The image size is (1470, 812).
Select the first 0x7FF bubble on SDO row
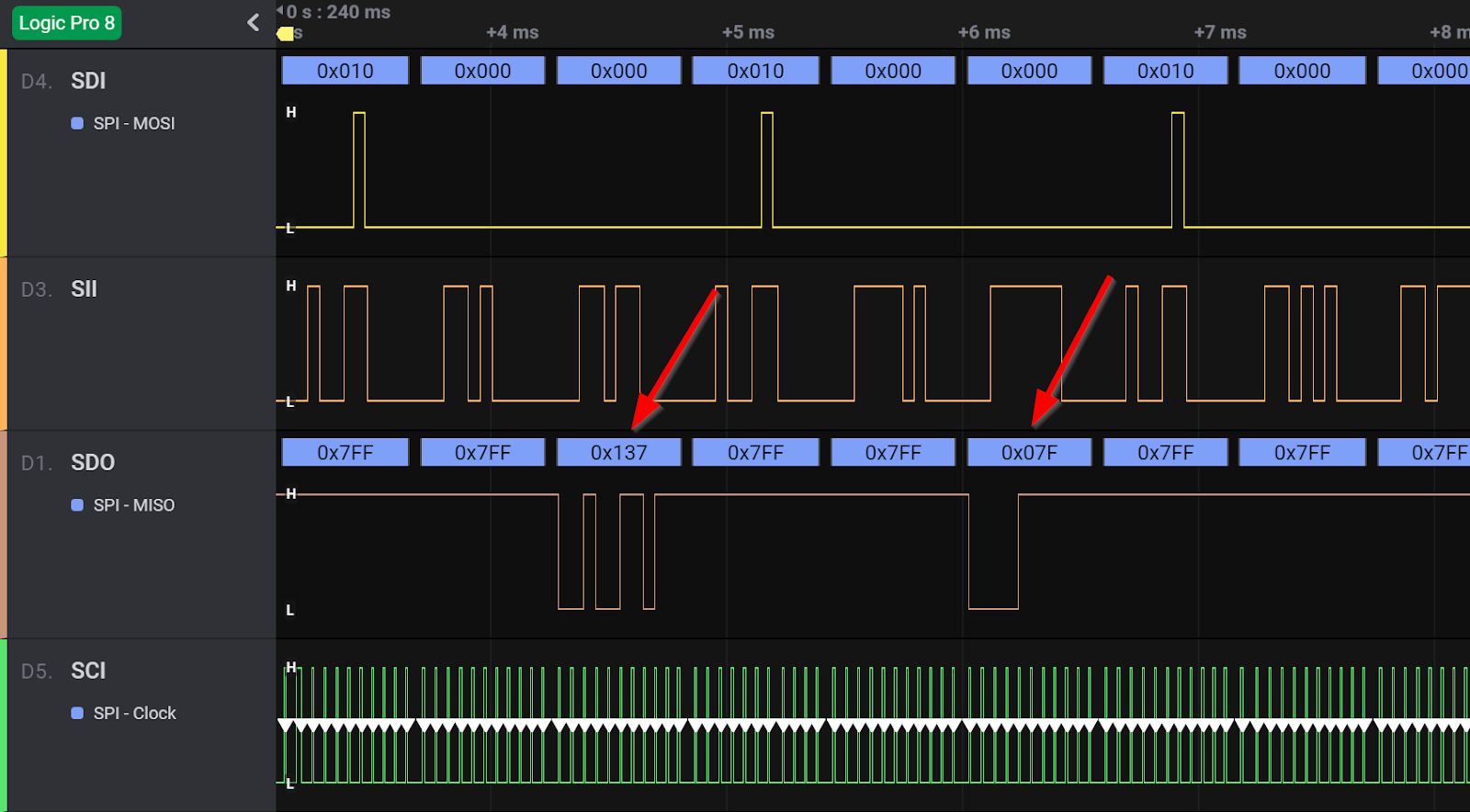[x=345, y=452]
